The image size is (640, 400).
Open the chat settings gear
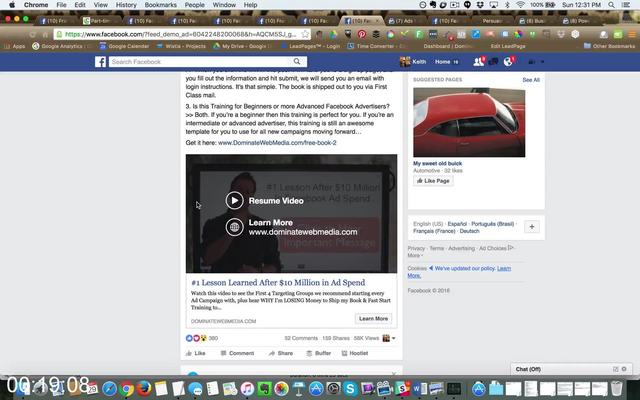(x=624, y=369)
